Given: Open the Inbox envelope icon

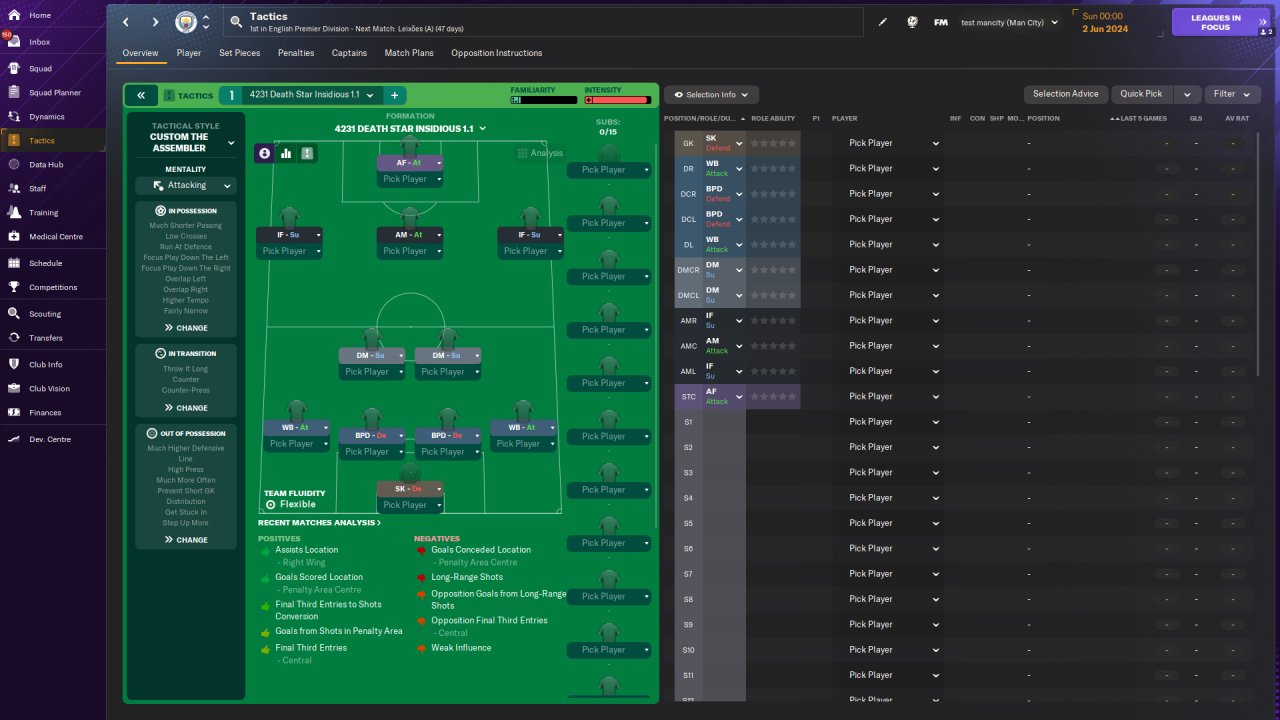Looking at the screenshot, I should pyautogui.click(x=14, y=42).
